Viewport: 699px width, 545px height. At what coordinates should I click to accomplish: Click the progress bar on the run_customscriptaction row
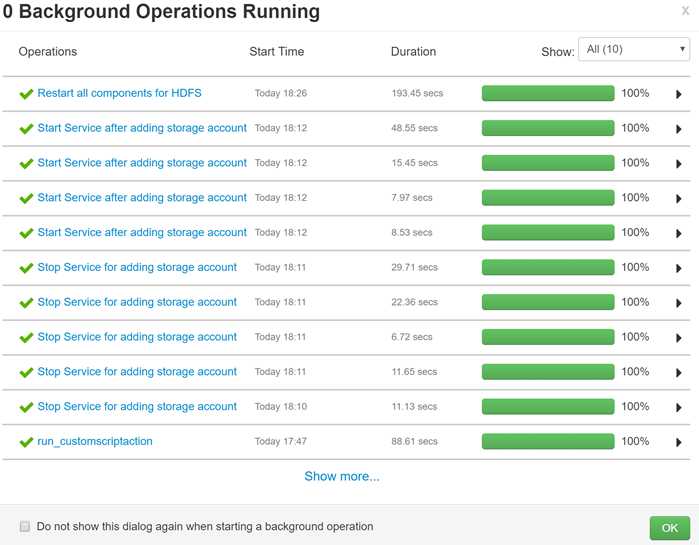(548, 441)
